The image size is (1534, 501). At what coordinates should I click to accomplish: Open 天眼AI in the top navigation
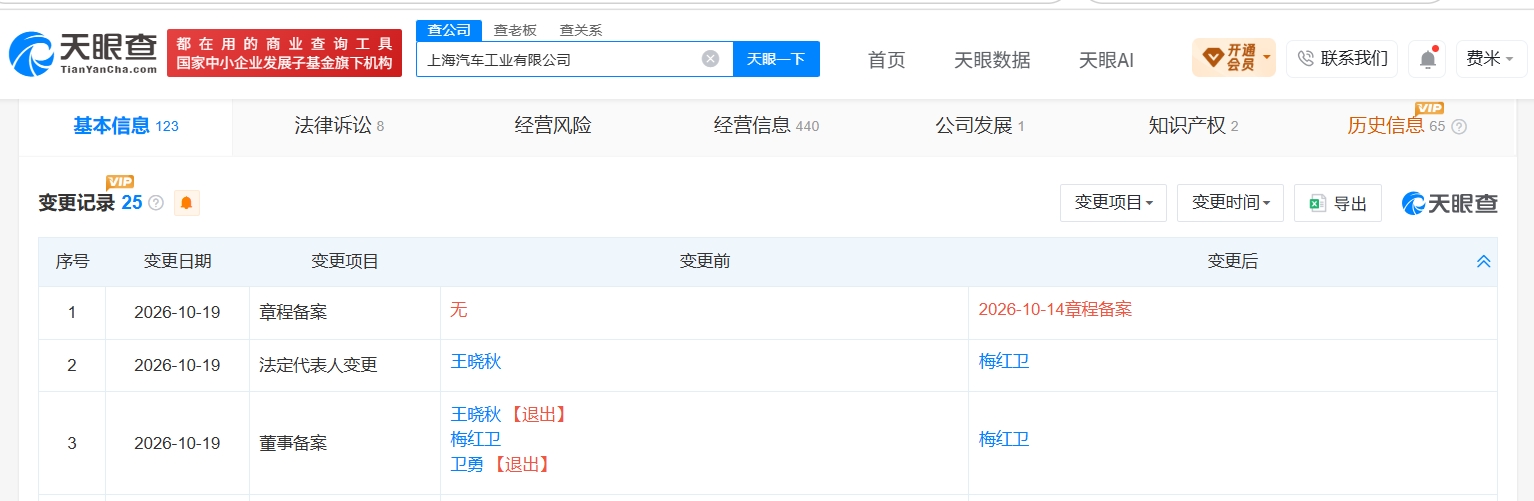pos(1106,60)
